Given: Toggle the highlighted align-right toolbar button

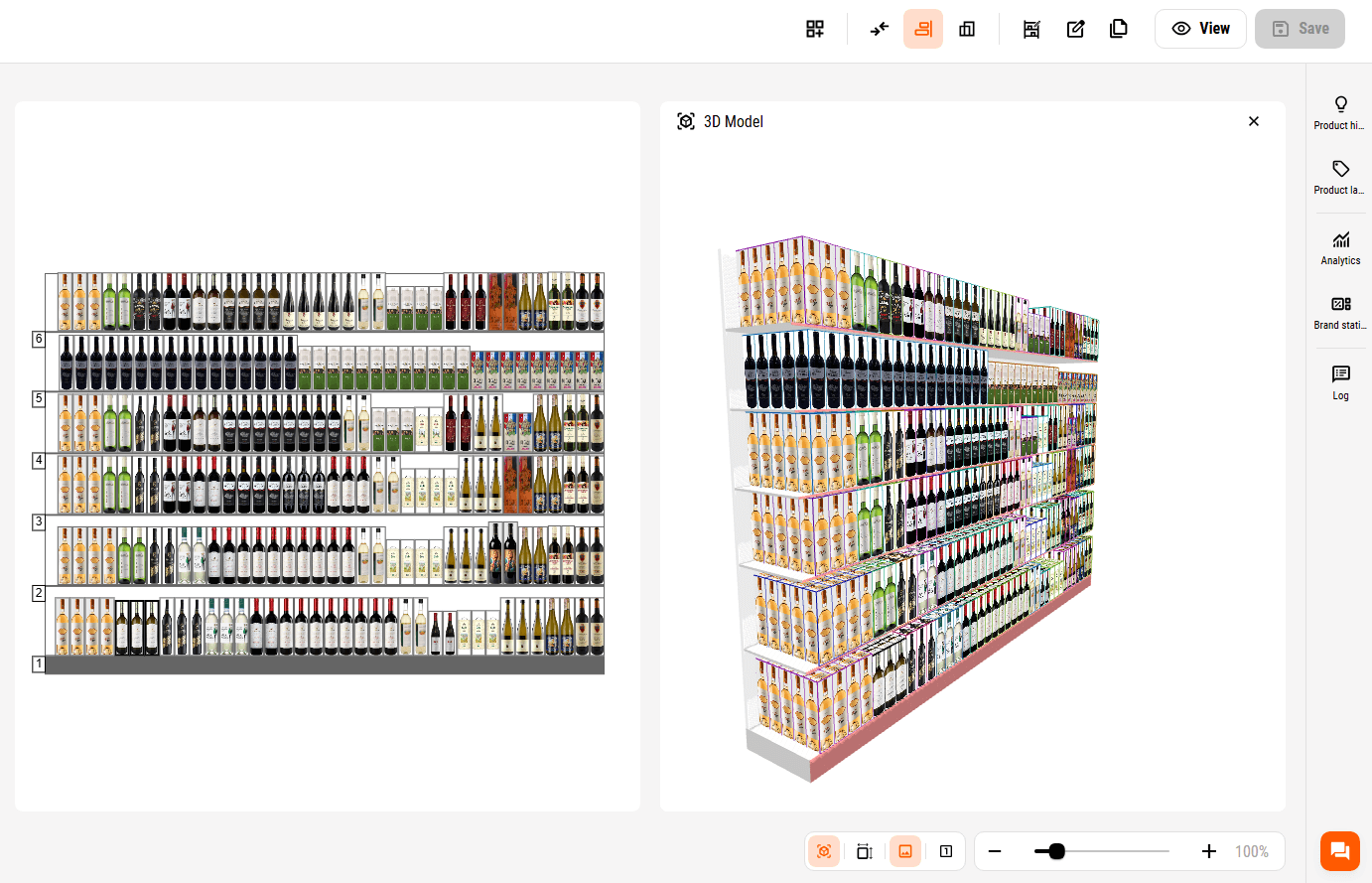Looking at the screenshot, I should point(923,29).
